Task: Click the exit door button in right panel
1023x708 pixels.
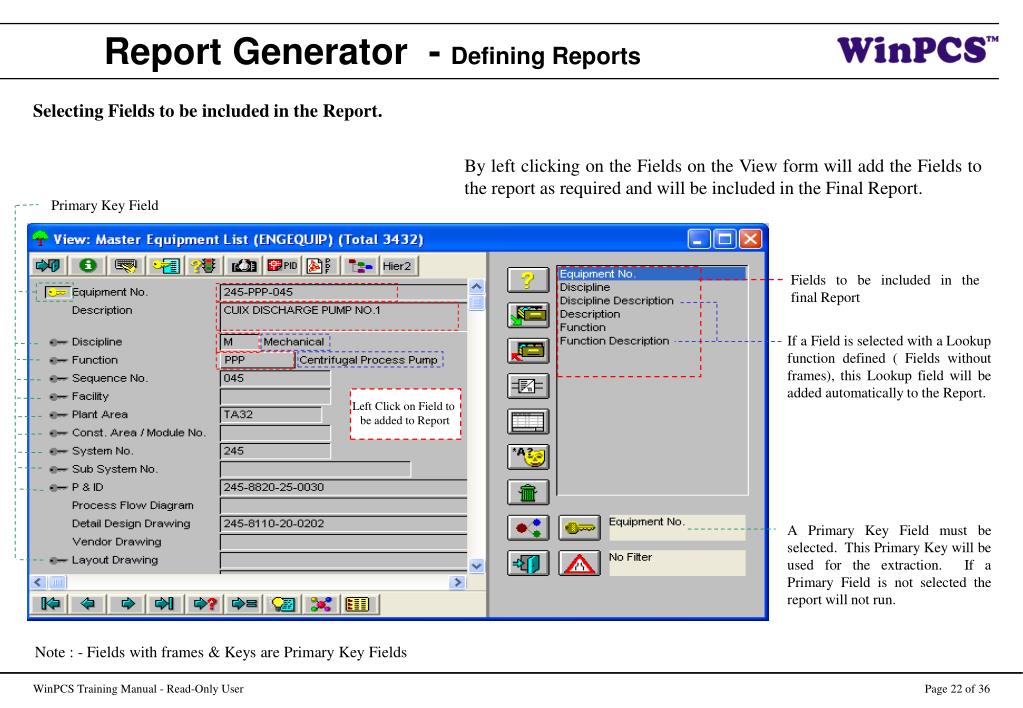Action: [x=528, y=562]
